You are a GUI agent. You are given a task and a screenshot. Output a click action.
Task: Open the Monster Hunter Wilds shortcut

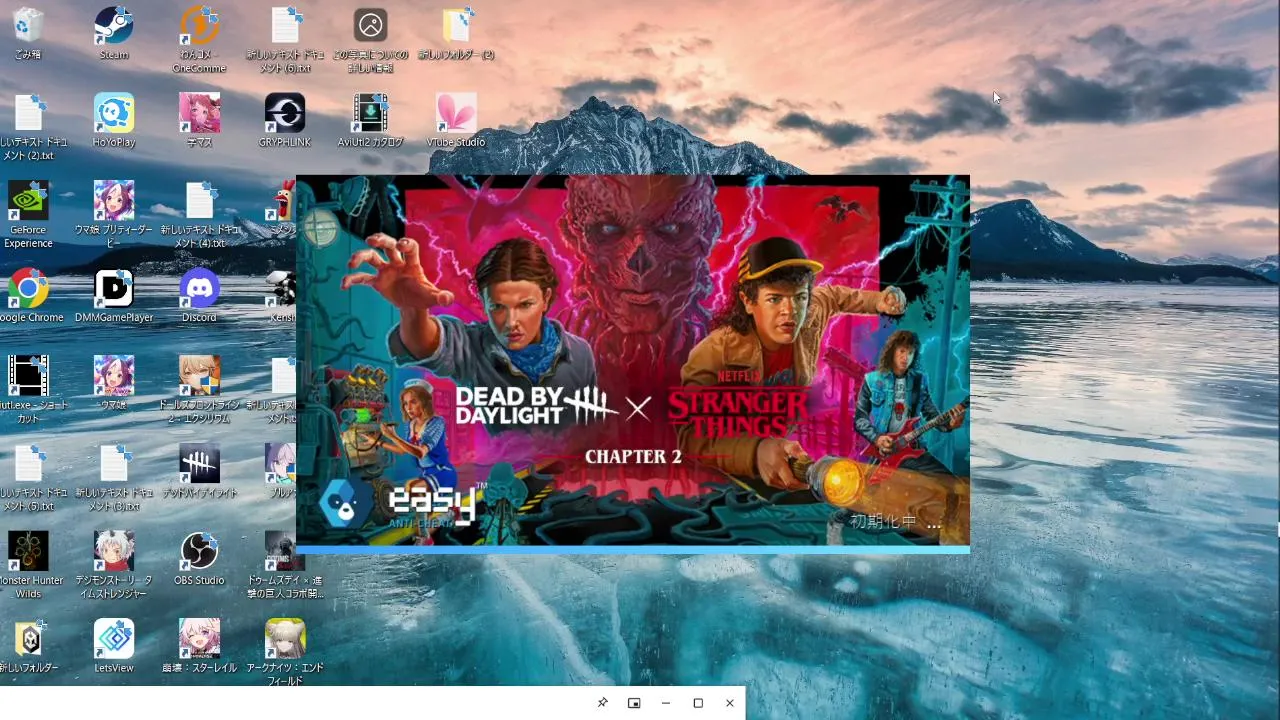[28, 566]
